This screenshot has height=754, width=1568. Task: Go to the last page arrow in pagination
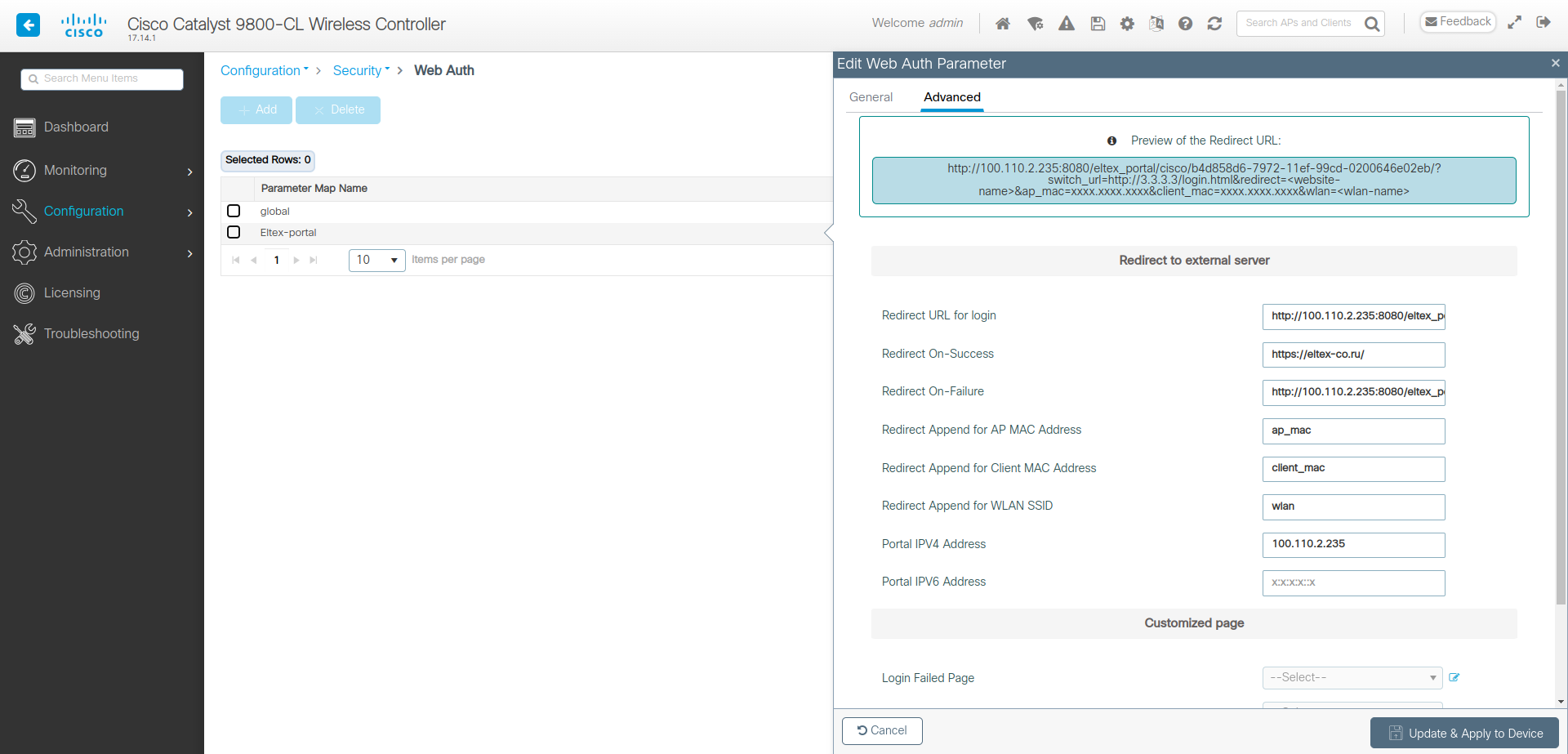click(x=314, y=261)
